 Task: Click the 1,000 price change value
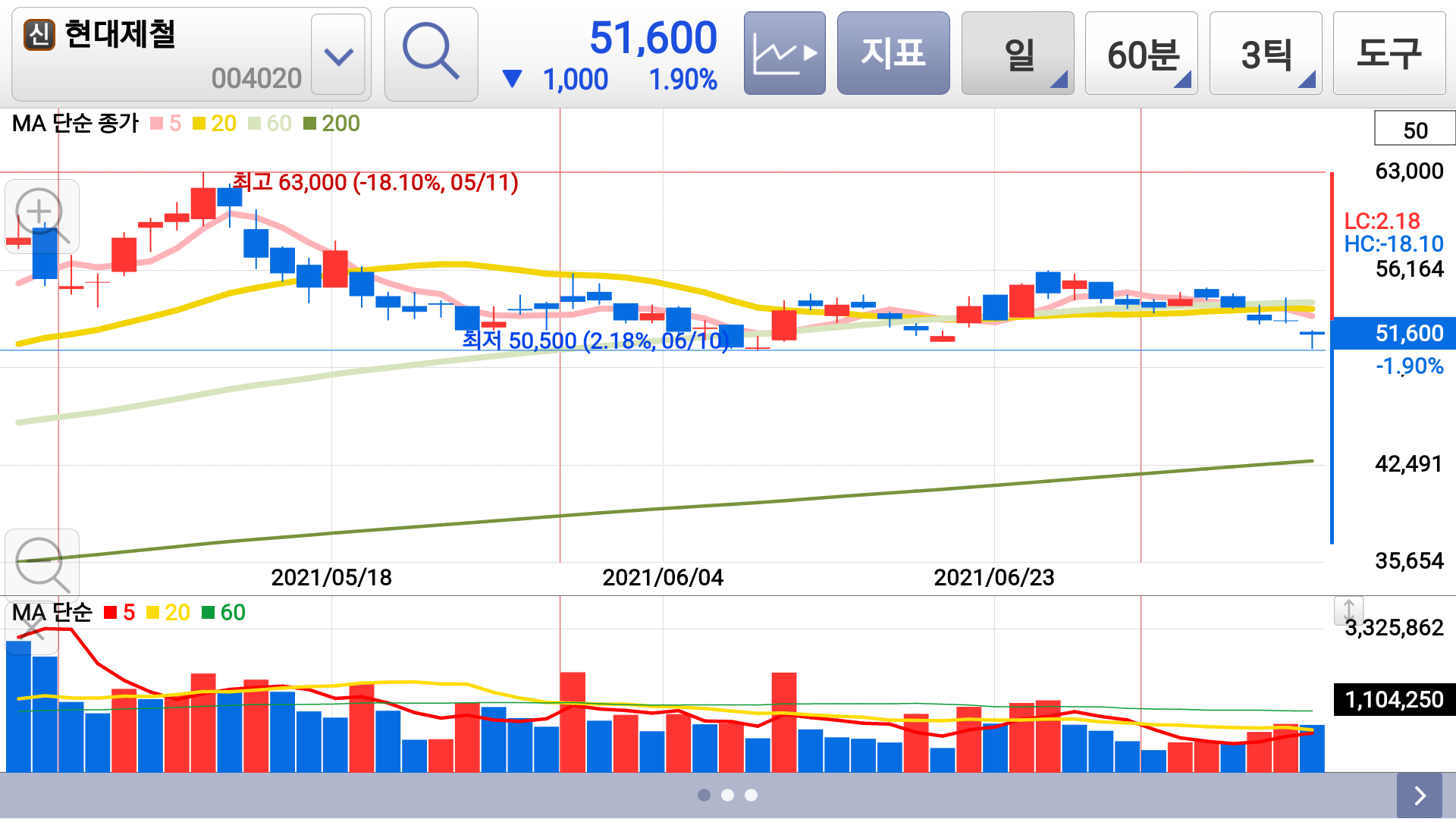[576, 80]
